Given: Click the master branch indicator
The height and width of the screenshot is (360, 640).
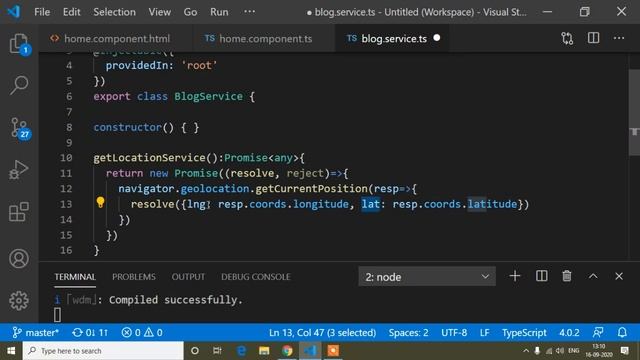Looking at the screenshot, I should (36, 333).
